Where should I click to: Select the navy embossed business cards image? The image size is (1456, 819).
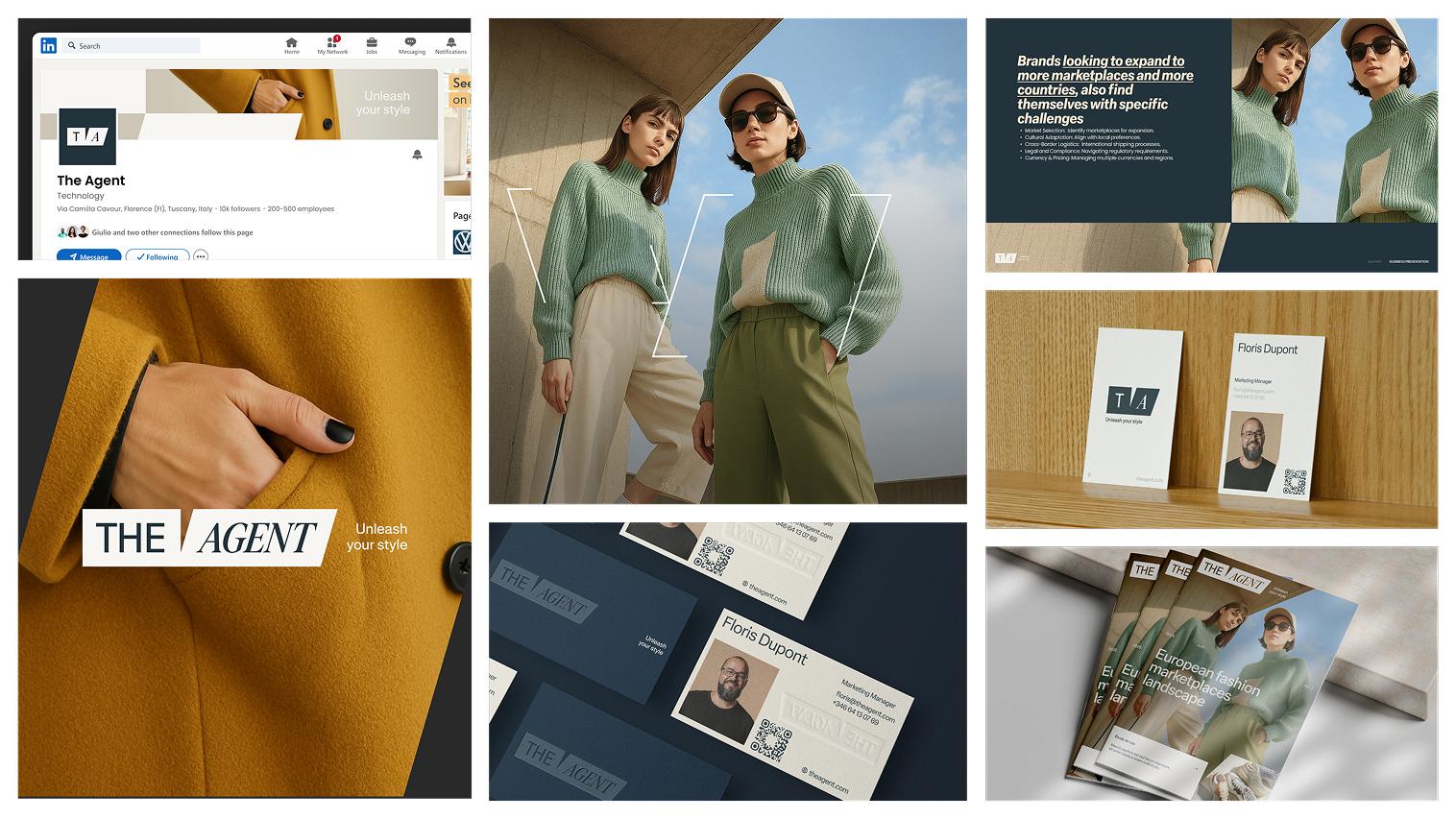727,661
